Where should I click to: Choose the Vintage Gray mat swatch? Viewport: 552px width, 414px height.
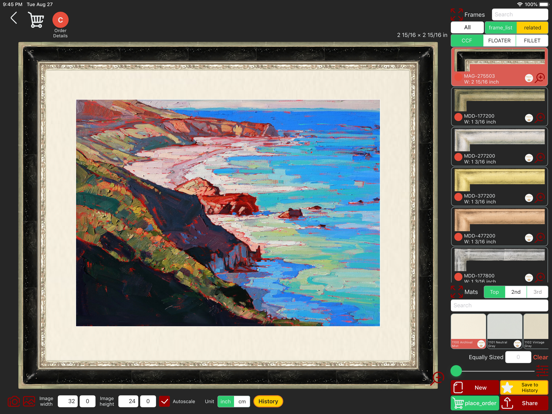pyautogui.click(x=536, y=331)
